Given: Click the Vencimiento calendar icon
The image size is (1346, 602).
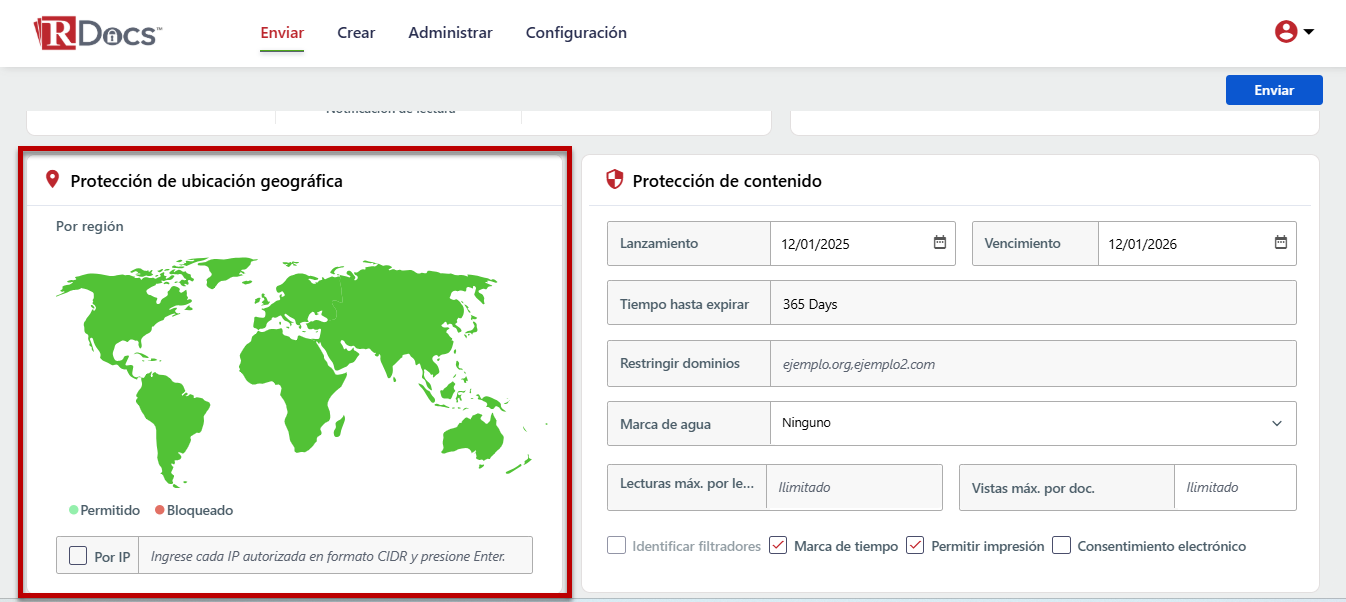Looking at the screenshot, I should pos(1280,243).
